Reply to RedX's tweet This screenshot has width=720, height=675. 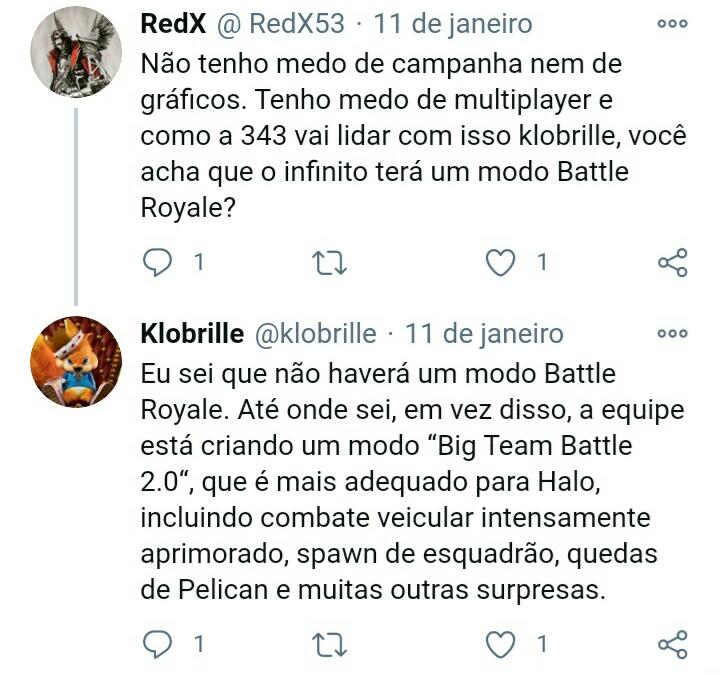[x=158, y=262]
